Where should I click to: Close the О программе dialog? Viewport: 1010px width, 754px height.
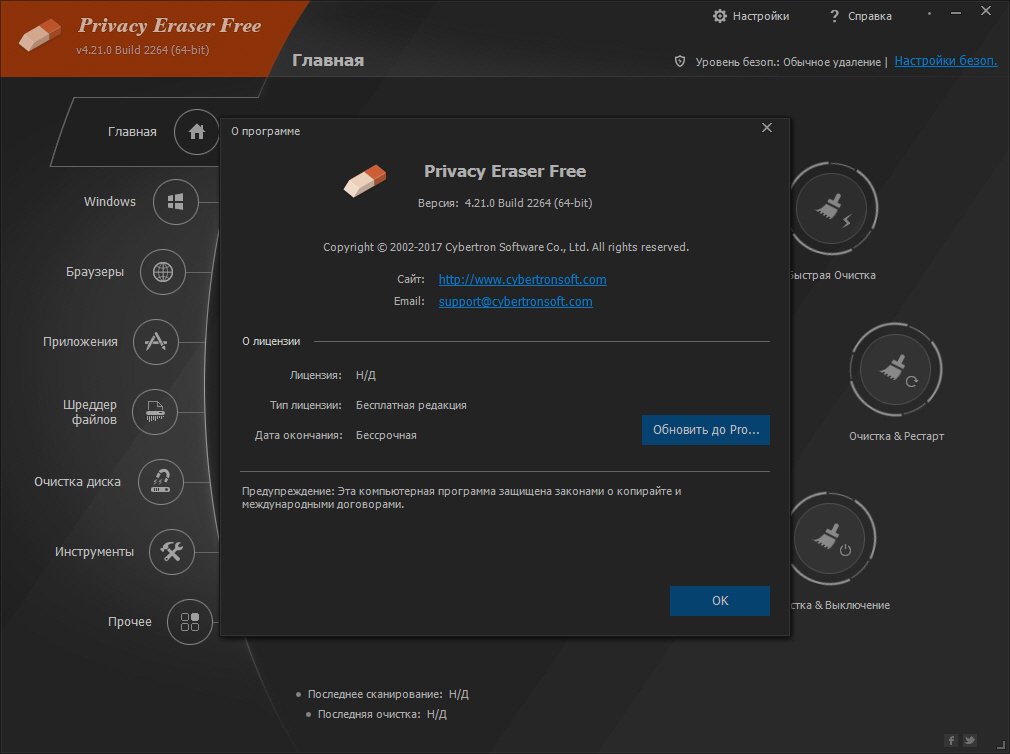(x=767, y=128)
